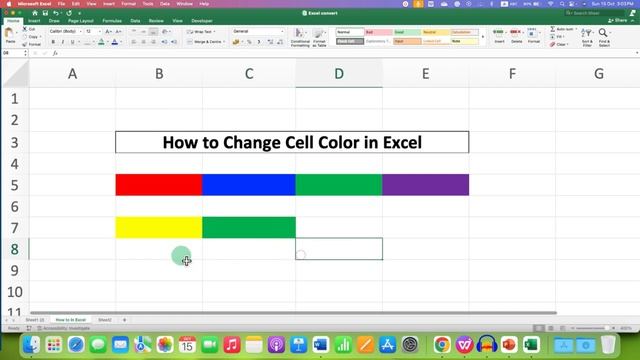The height and width of the screenshot is (360, 640).
Task: Click the purple filled cell E5
Action: (x=426, y=185)
